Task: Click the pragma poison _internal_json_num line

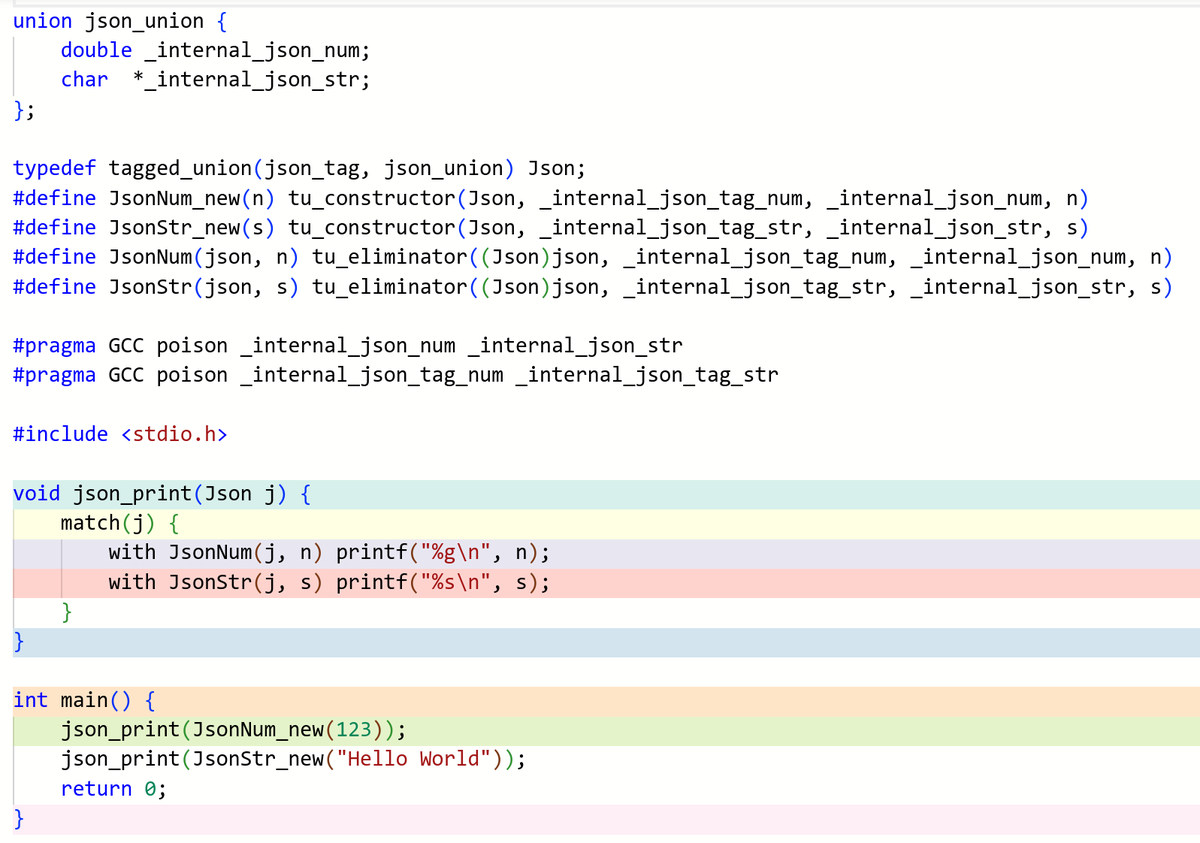Action: pos(348,346)
